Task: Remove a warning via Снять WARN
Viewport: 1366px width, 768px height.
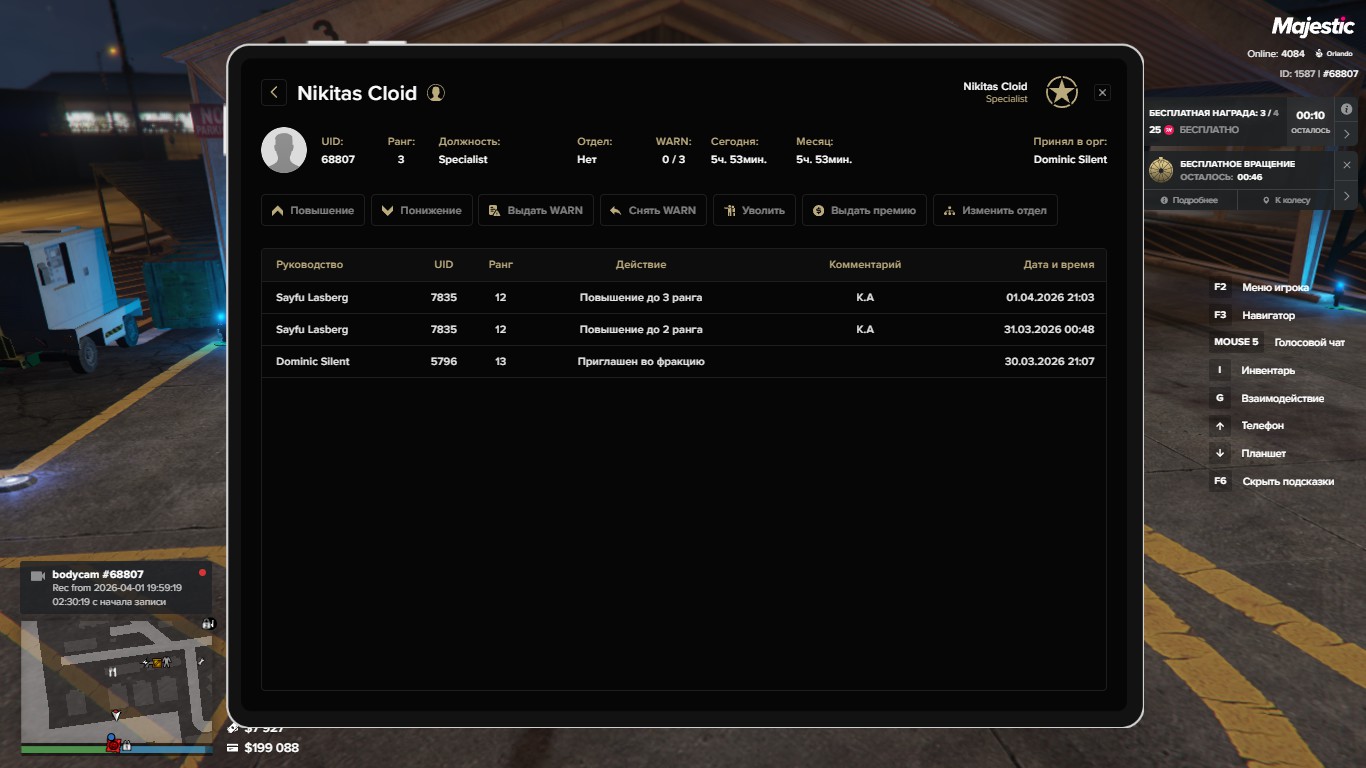Action: coord(653,211)
